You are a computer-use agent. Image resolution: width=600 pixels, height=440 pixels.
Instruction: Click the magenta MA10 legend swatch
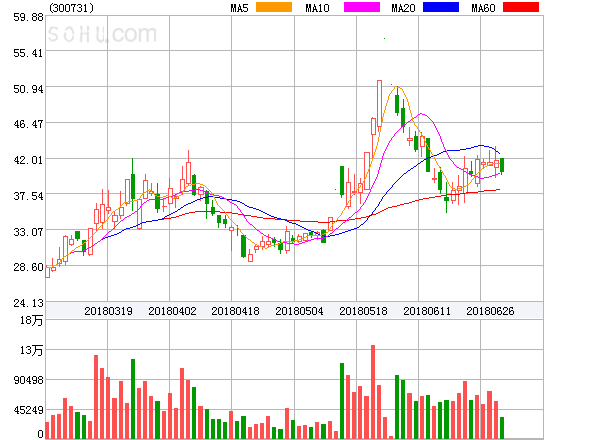(x=362, y=7)
